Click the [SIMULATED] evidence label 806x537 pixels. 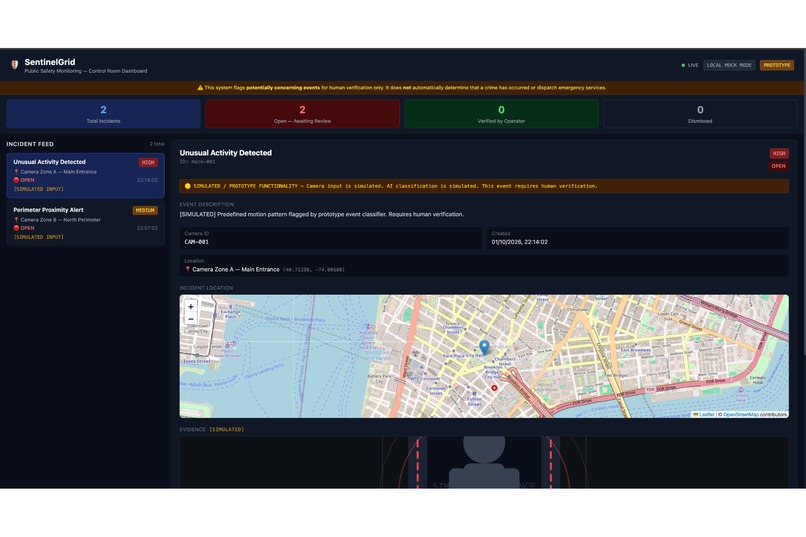pyautogui.click(x=226, y=429)
